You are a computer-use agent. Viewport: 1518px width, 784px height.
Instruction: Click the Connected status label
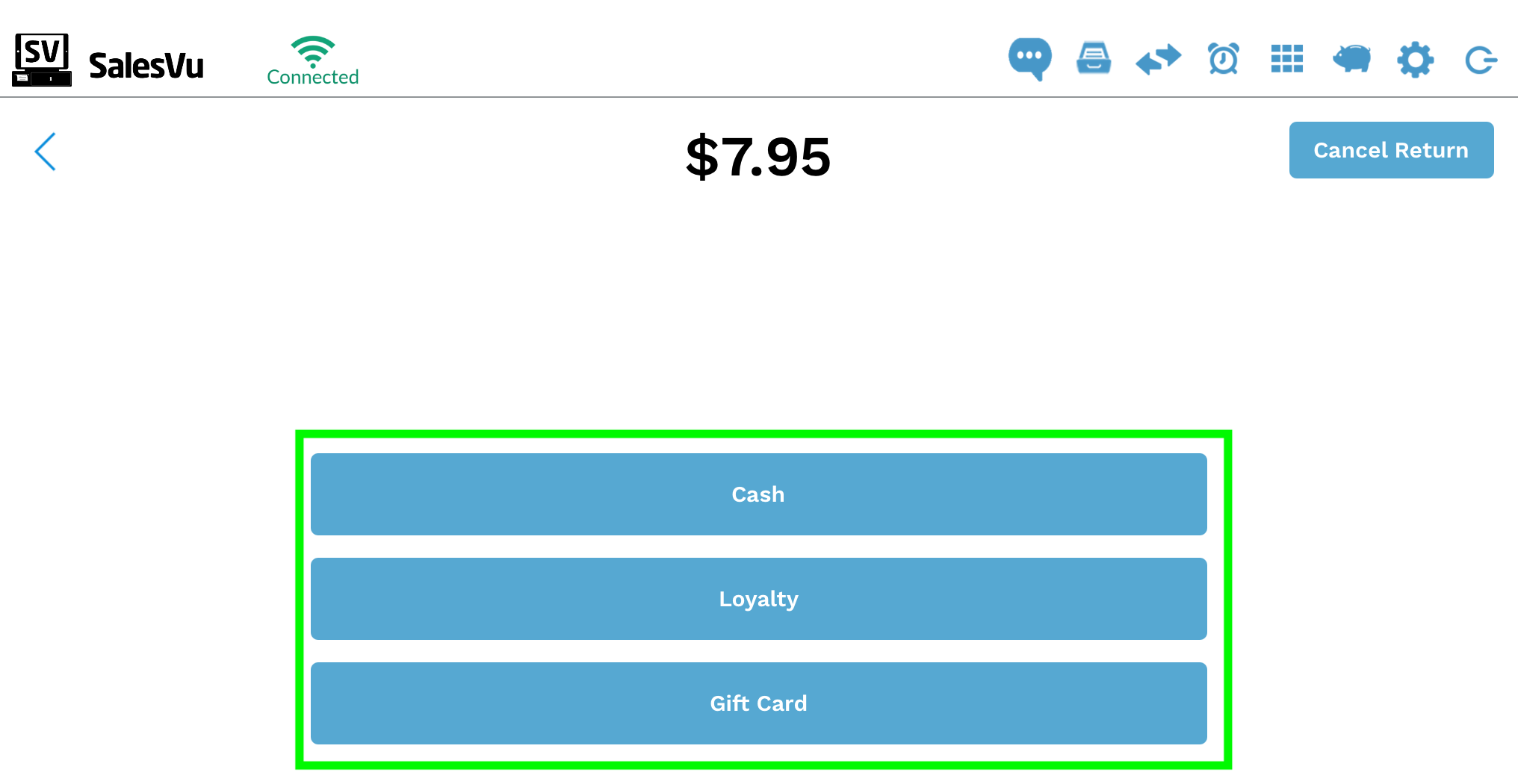(x=312, y=77)
